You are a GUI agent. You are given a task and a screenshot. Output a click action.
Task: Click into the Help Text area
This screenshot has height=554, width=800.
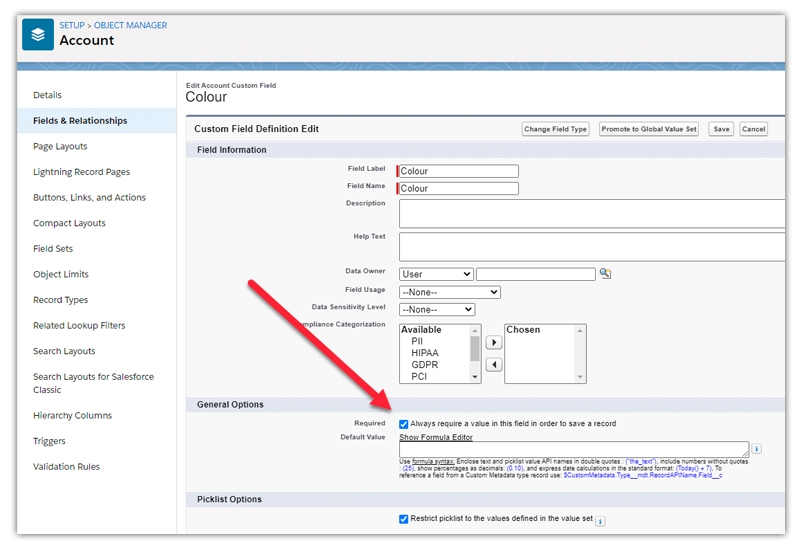click(592, 247)
